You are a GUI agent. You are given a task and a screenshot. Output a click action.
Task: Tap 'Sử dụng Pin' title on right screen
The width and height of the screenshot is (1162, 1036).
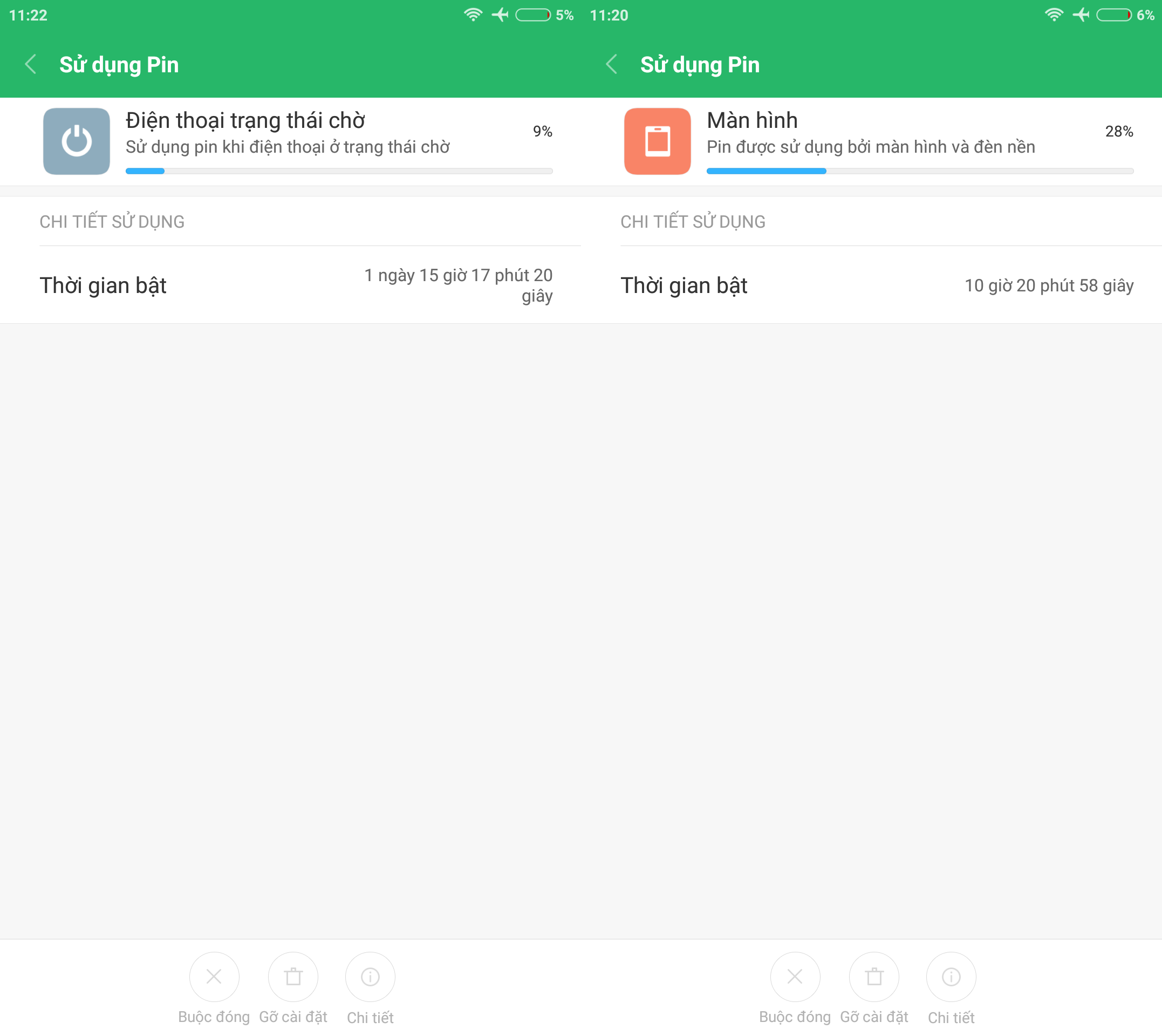point(700,65)
